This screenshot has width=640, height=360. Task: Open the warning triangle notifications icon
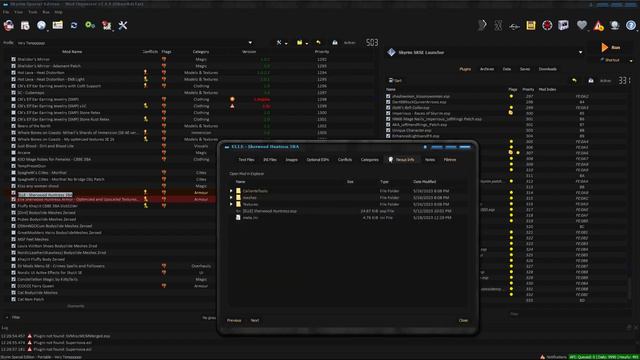[598, 26]
